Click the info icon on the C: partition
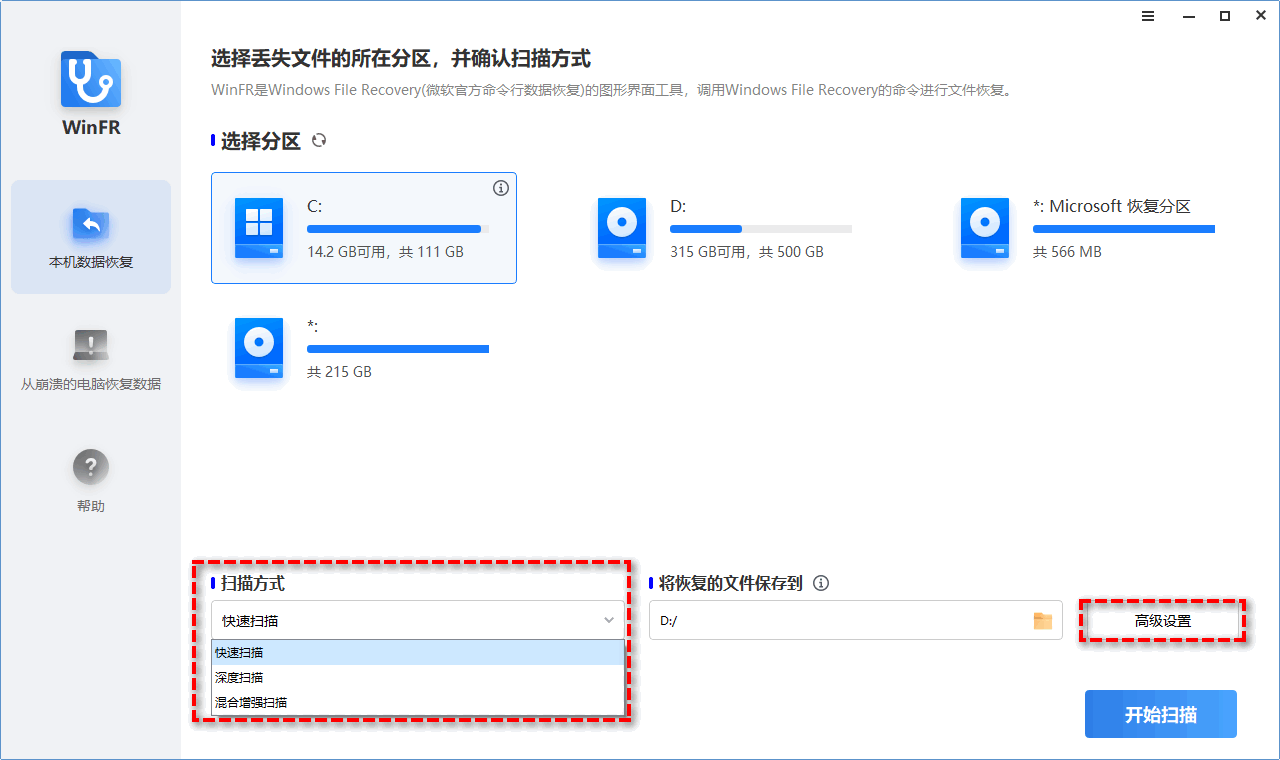 click(501, 188)
